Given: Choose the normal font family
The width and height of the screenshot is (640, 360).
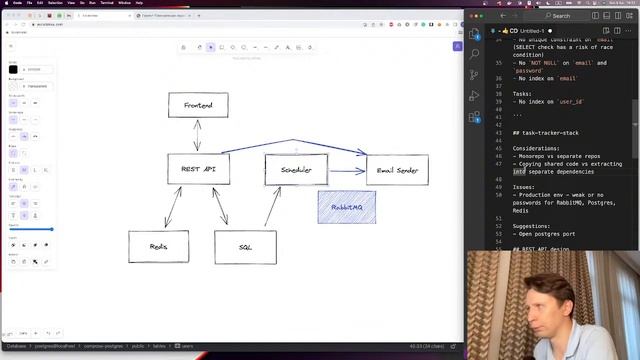Looking at the screenshot, I should pyautogui.click(x=24, y=187).
